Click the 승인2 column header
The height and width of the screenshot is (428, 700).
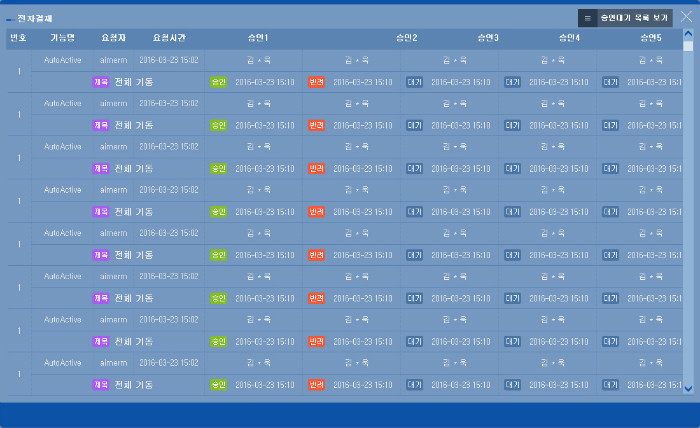pos(407,38)
